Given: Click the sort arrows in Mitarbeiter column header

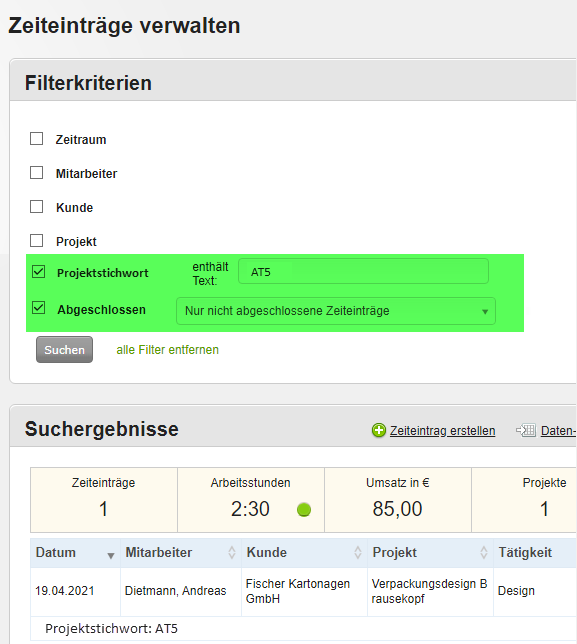Looking at the screenshot, I should [x=232, y=553].
